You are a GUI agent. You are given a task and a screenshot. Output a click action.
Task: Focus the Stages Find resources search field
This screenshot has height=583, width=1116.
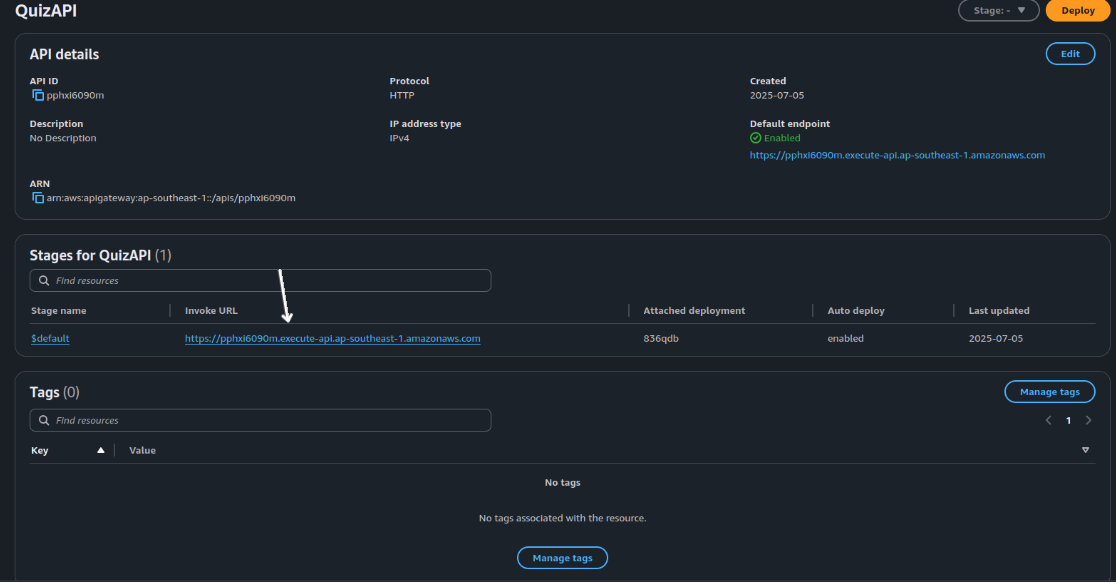click(x=270, y=281)
